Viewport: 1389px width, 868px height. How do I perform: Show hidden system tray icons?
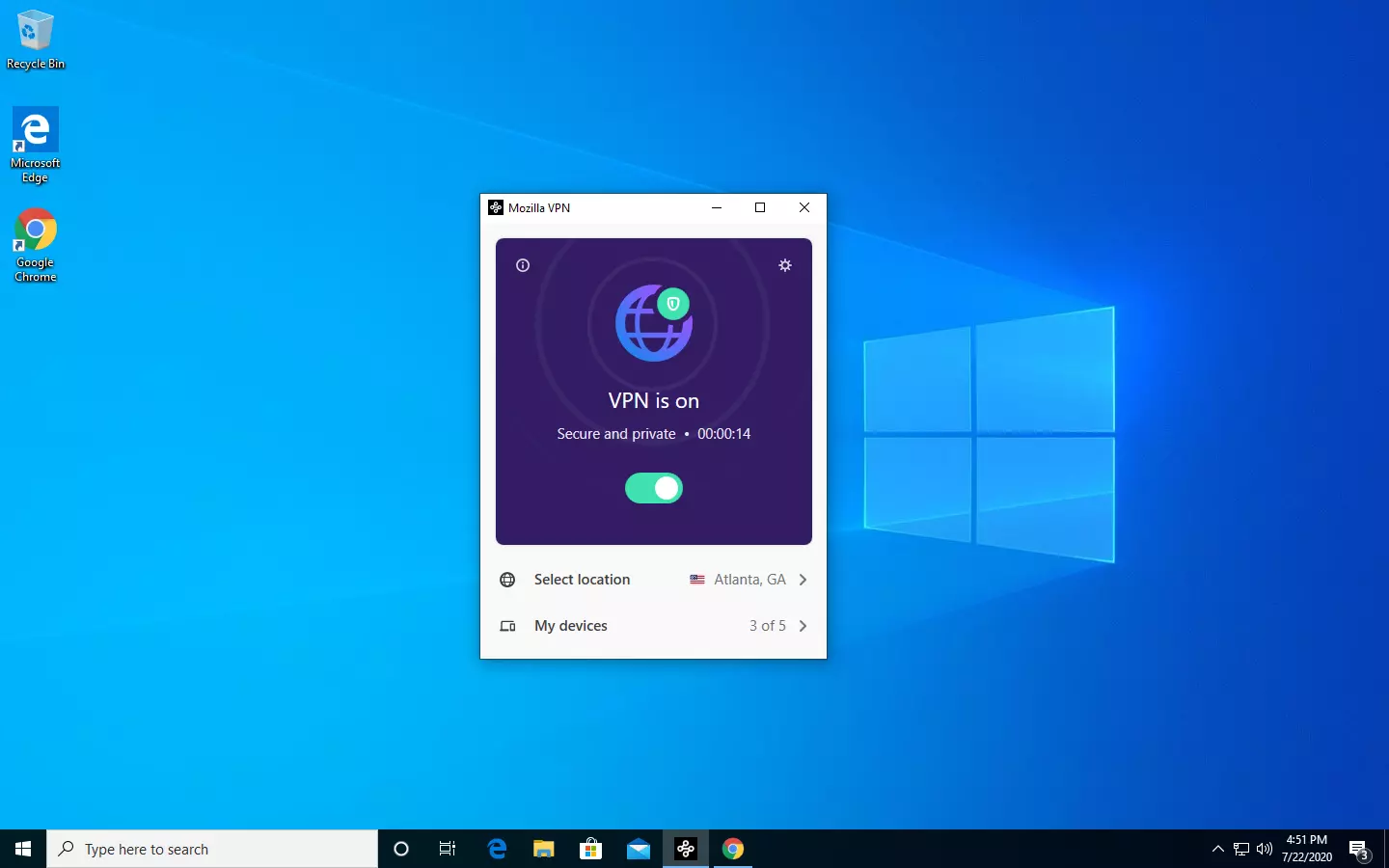[x=1218, y=849]
